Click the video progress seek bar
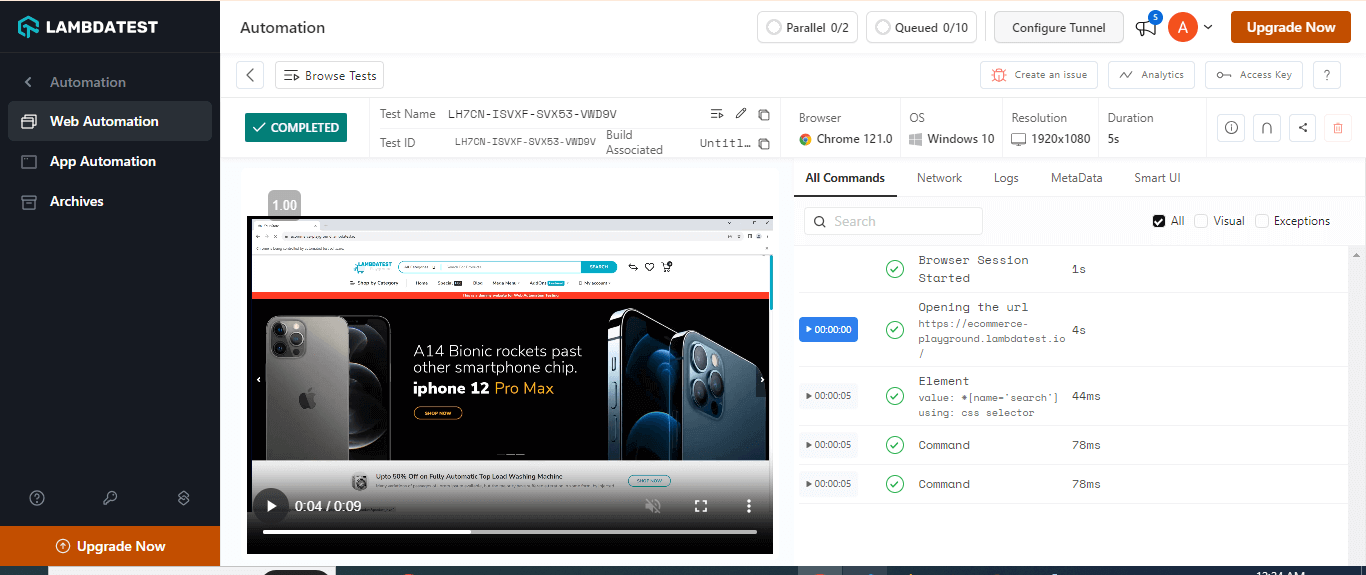1366x575 pixels. tap(510, 532)
